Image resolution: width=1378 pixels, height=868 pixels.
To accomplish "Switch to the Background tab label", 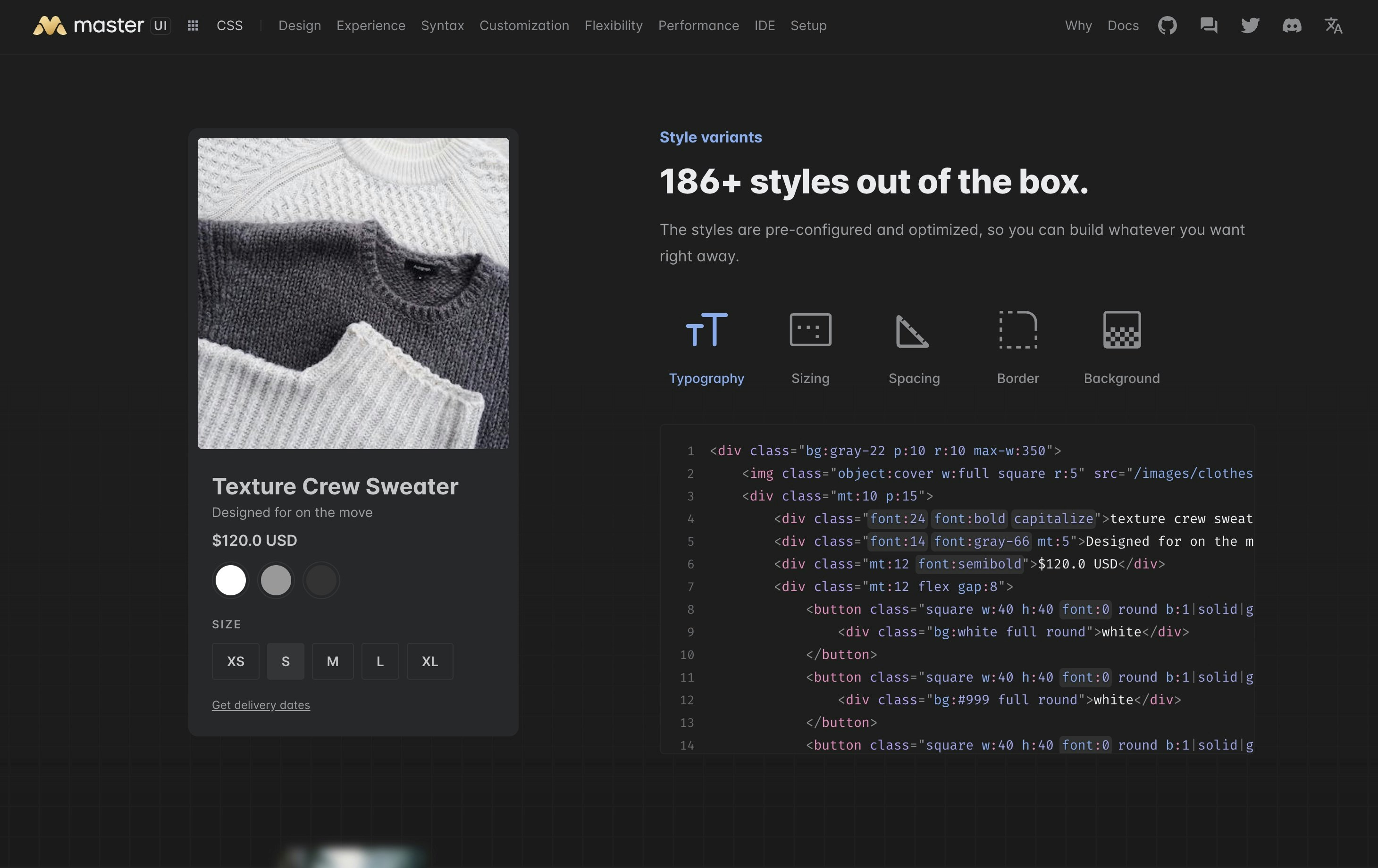I will [1122, 378].
